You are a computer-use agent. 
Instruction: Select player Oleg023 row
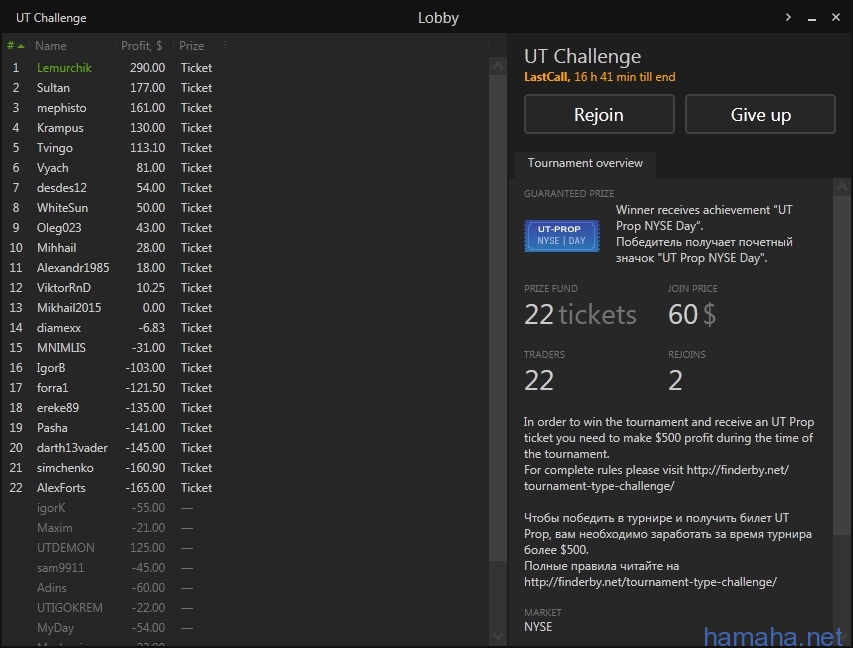tap(246, 228)
